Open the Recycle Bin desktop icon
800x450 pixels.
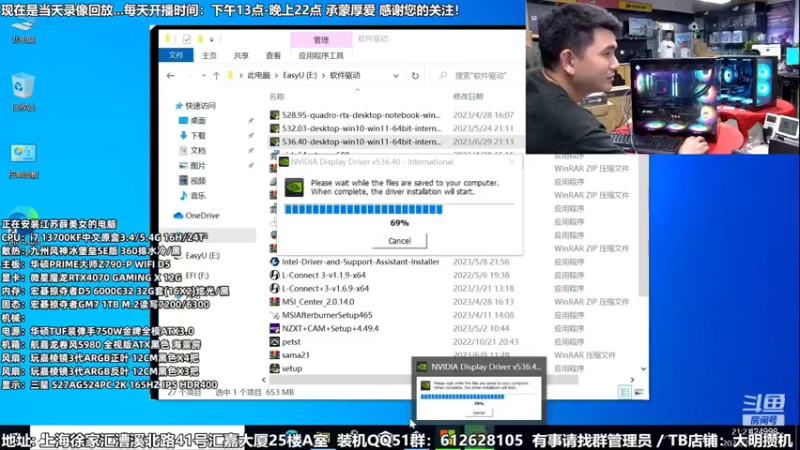click(23, 92)
